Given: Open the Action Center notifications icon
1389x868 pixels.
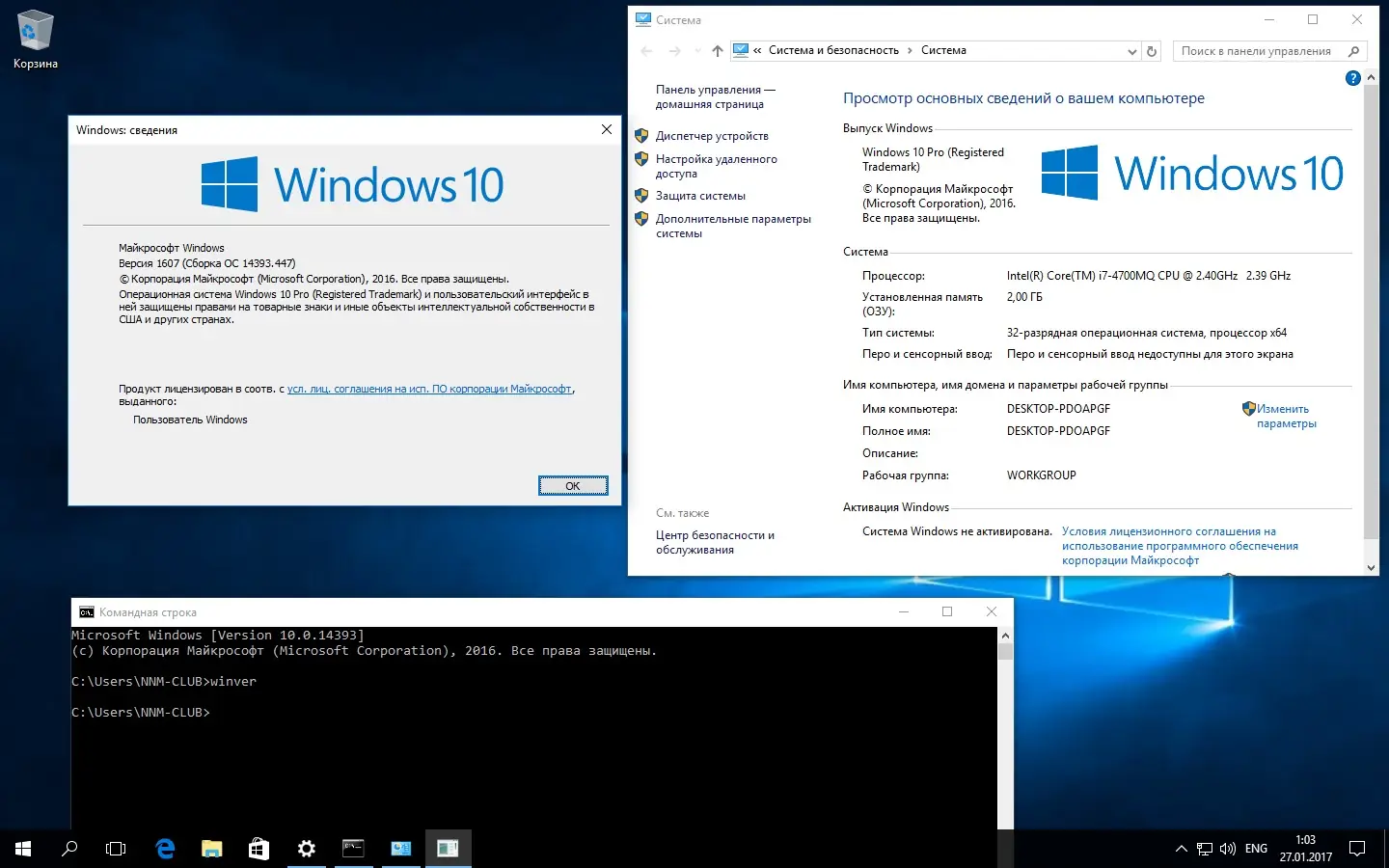Looking at the screenshot, I should point(1357,849).
